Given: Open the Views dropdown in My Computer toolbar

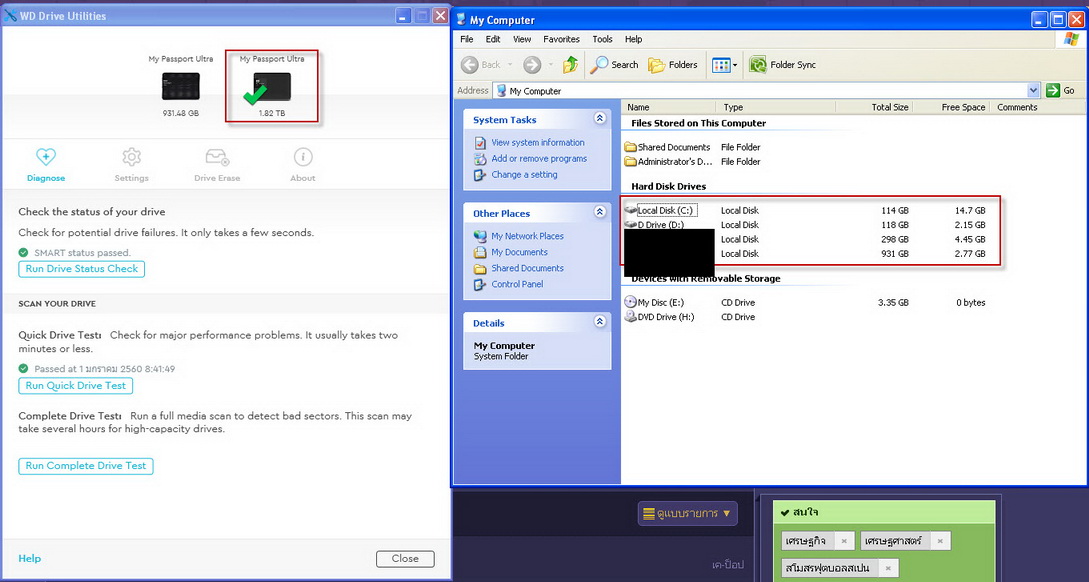Looking at the screenshot, I should (724, 65).
